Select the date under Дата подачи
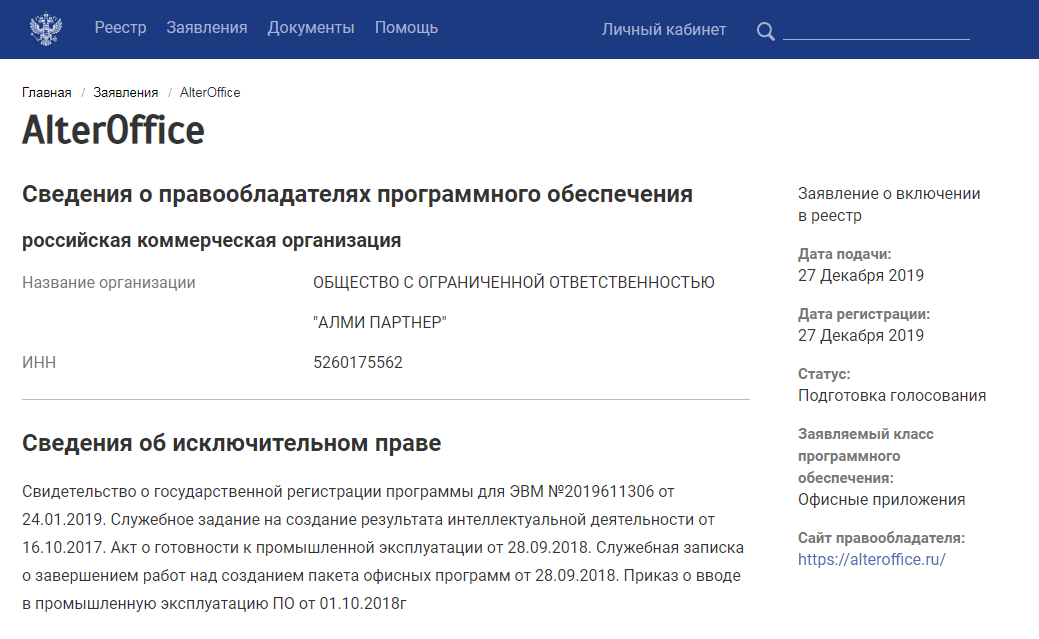The width and height of the screenshot is (1039, 639). point(861,276)
